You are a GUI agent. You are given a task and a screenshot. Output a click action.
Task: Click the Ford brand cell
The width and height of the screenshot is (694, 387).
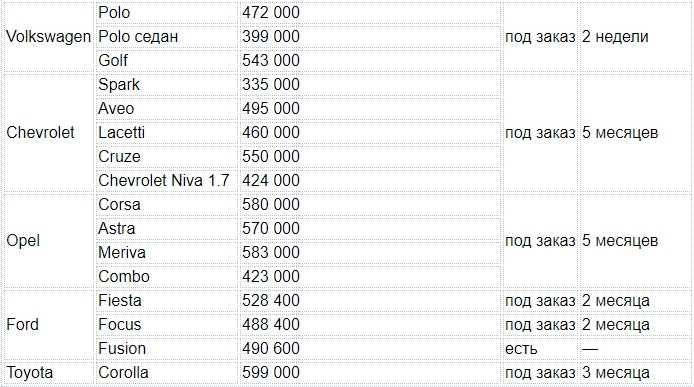click(x=48, y=325)
